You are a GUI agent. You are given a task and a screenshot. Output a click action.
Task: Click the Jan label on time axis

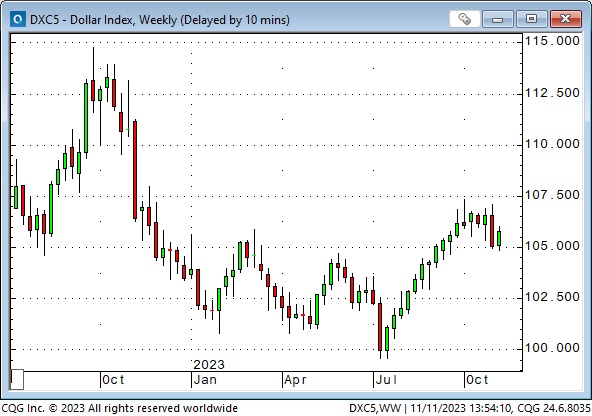coord(205,380)
